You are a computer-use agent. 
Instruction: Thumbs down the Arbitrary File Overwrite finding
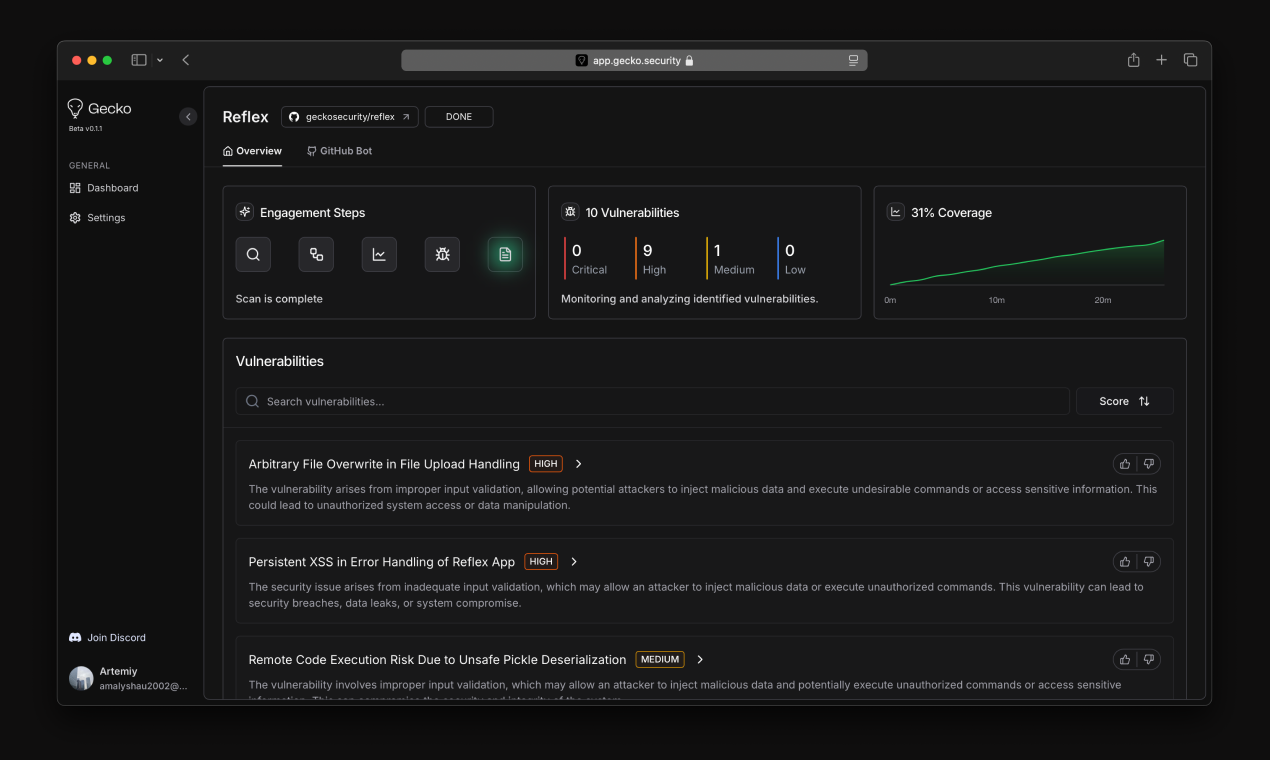(1149, 464)
